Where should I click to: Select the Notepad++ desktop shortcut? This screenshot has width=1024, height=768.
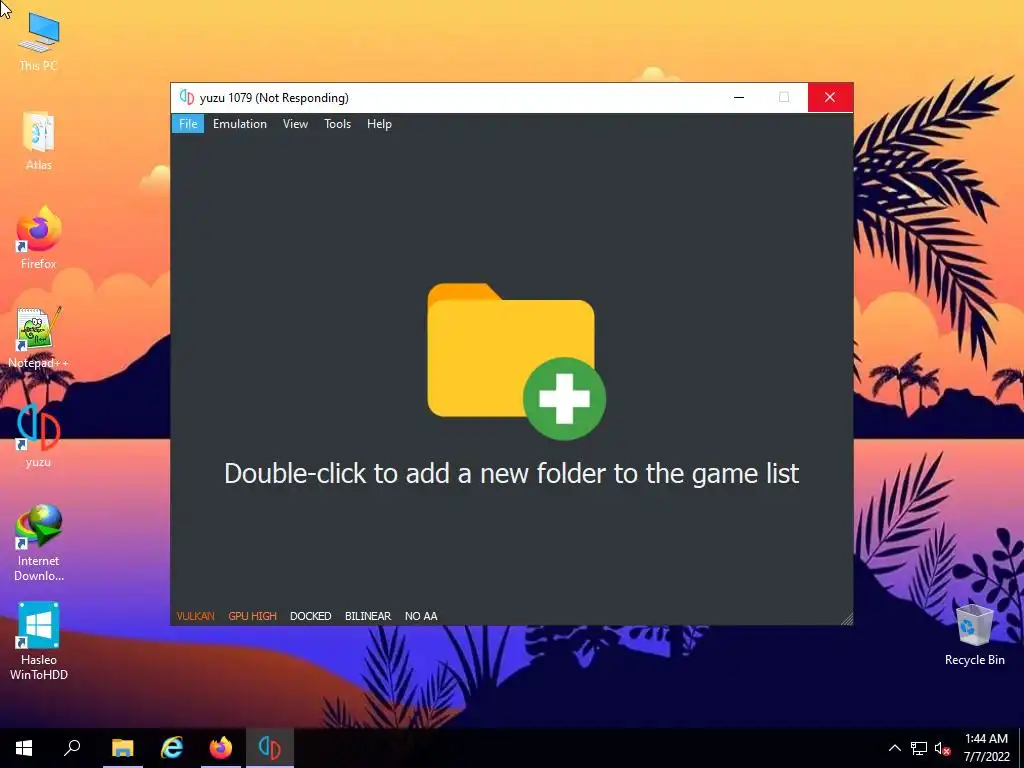click(39, 338)
